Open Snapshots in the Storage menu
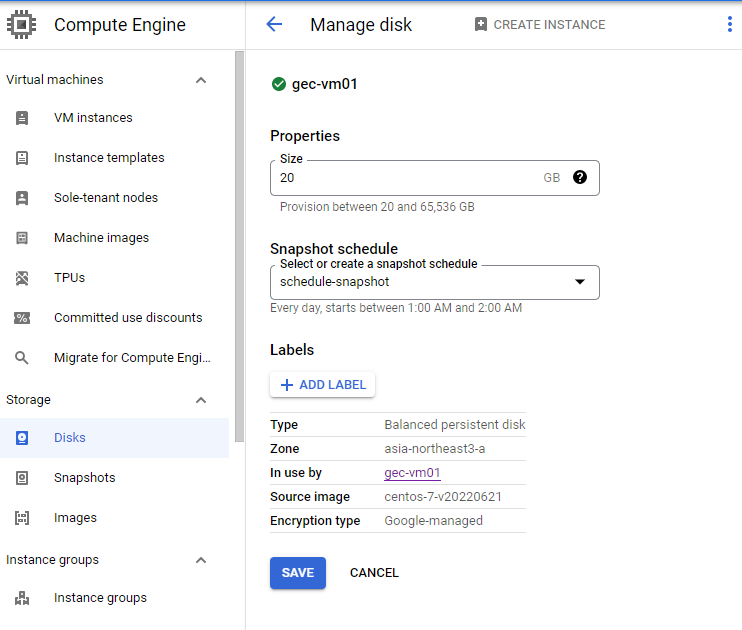This screenshot has height=630, width=742. pyautogui.click(x=115, y=478)
